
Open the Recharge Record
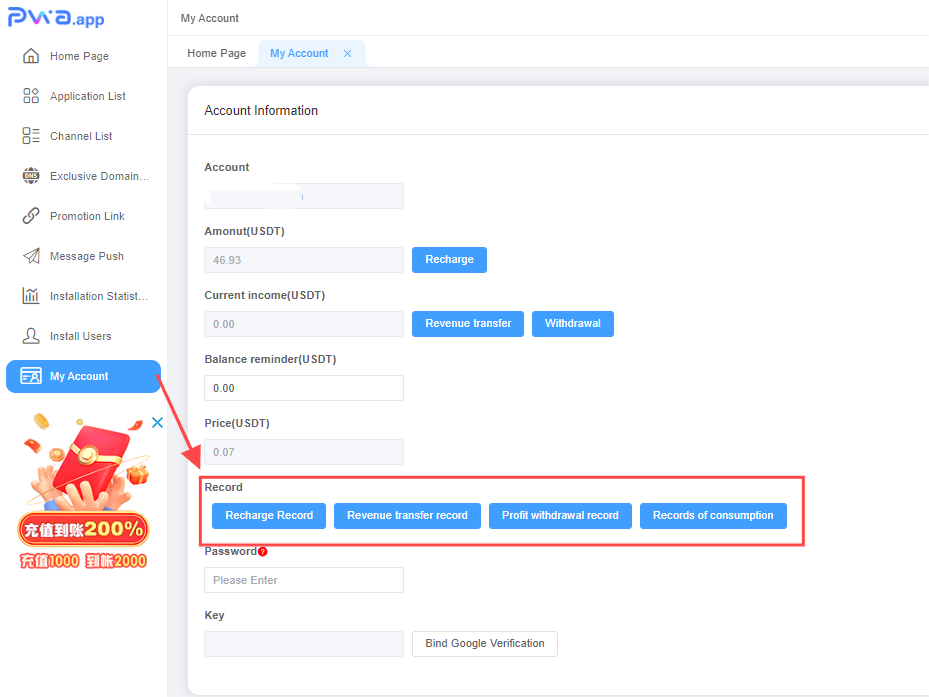269,516
